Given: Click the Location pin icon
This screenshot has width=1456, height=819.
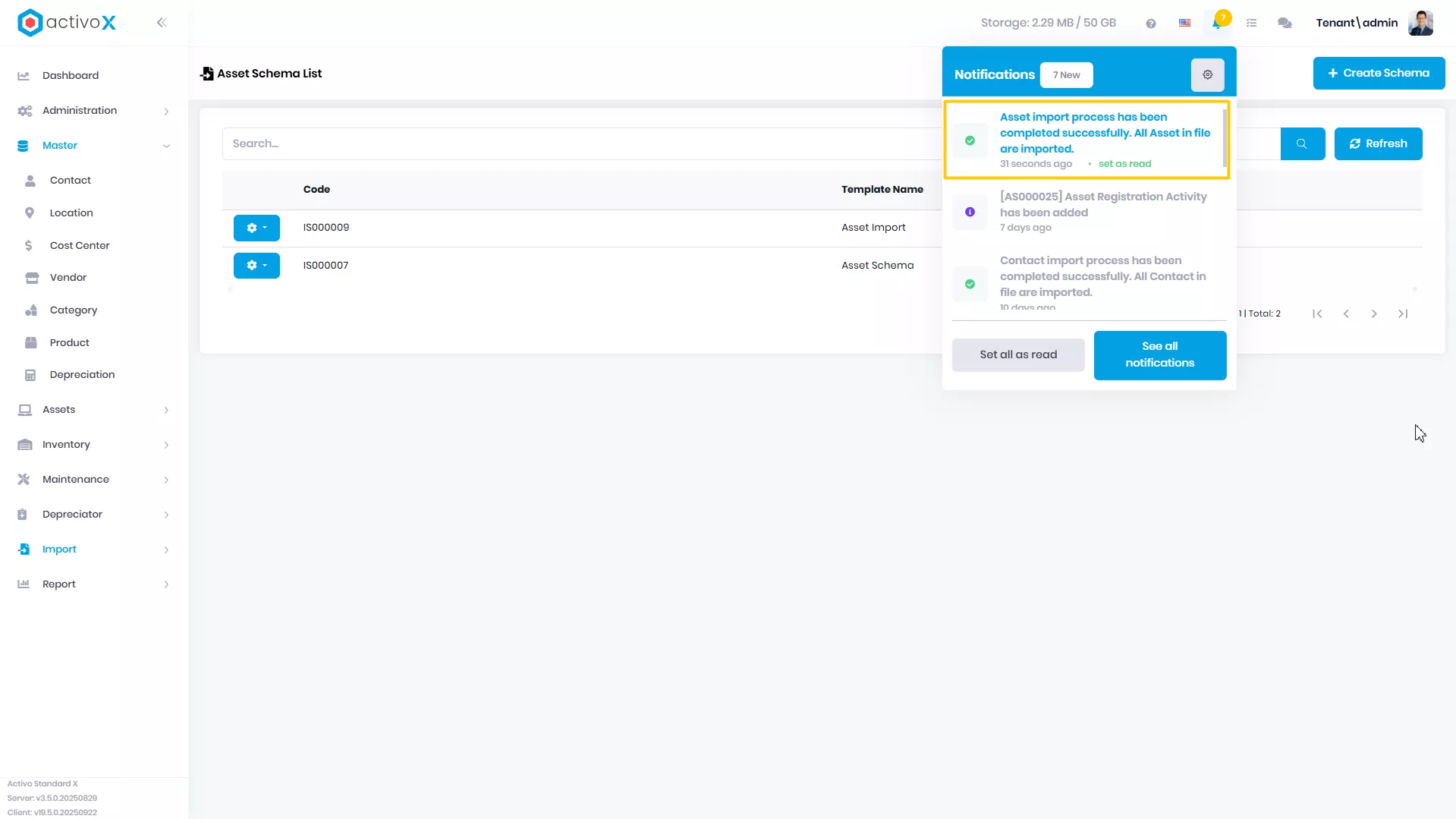Looking at the screenshot, I should pos(30,213).
